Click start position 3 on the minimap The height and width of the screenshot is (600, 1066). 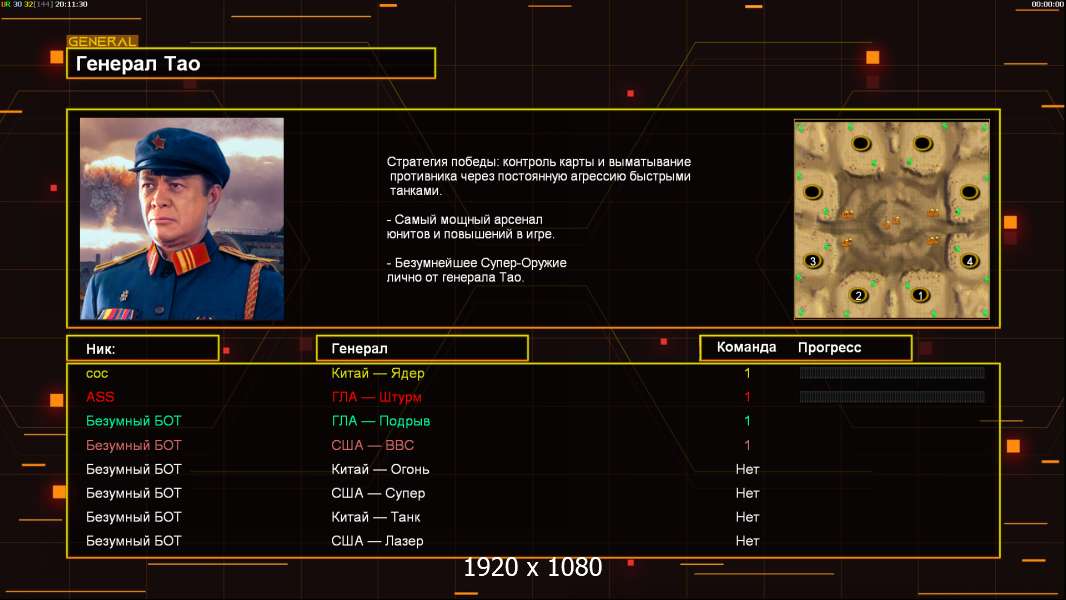tap(812, 261)
